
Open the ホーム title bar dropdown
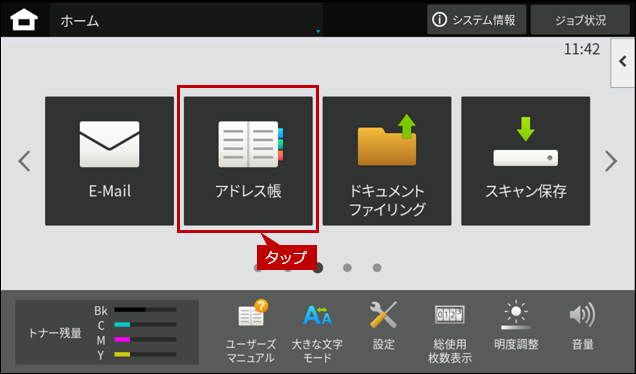(x=186, y=20)
